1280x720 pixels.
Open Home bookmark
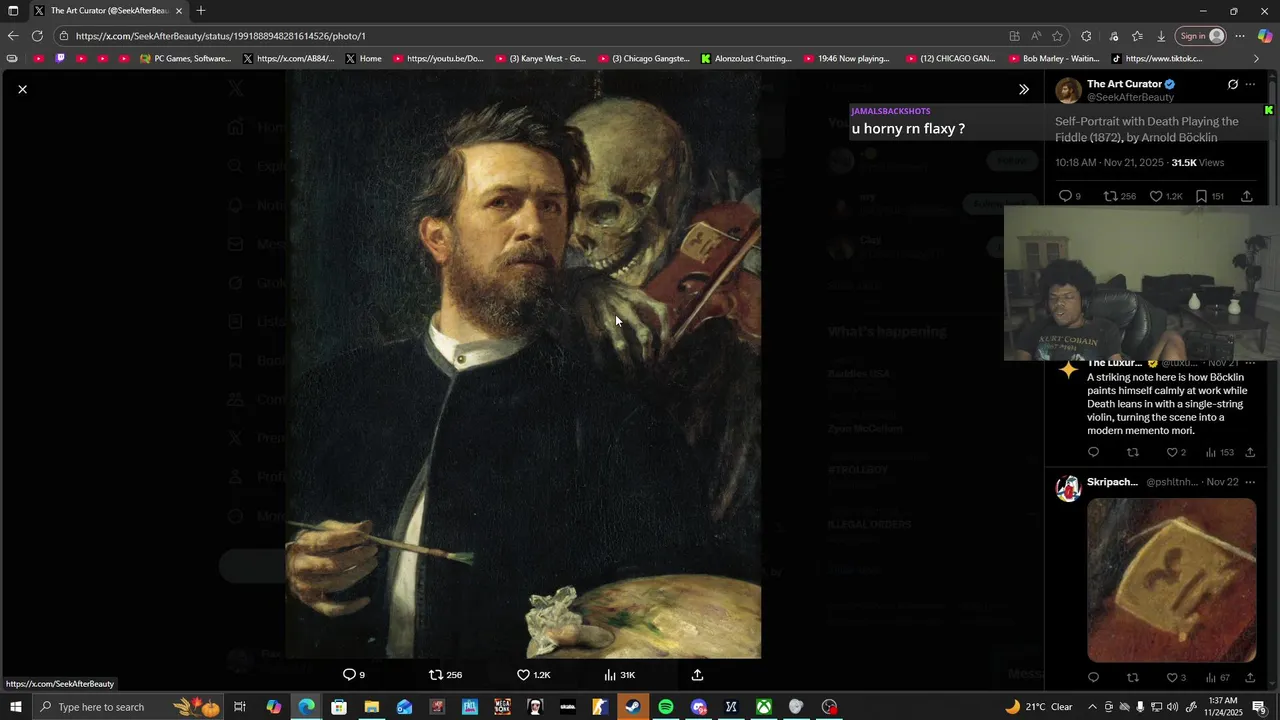point(363,59)
